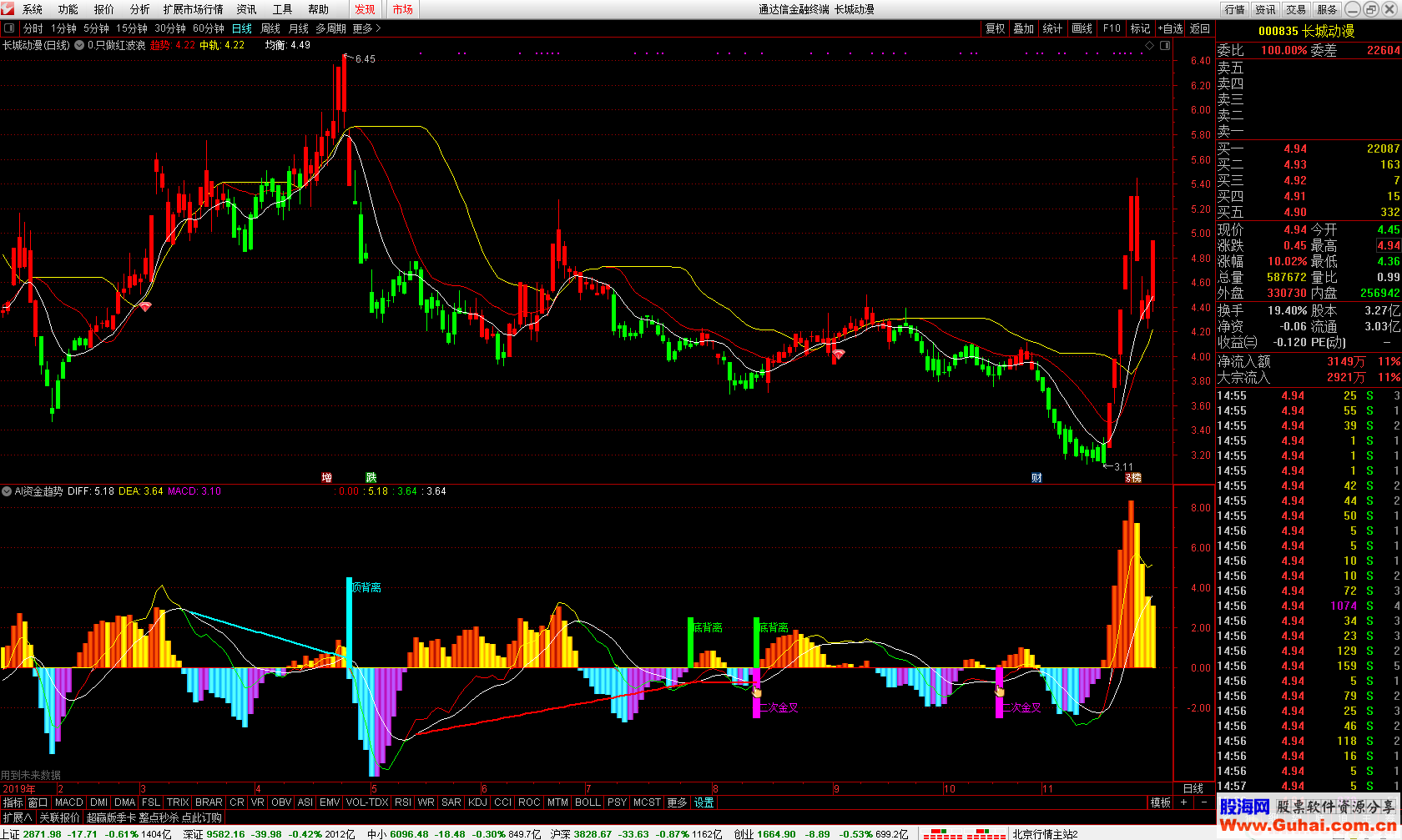Click the 复权 toolbar button
Screen dimensions: 1402x840
[996, 28]
